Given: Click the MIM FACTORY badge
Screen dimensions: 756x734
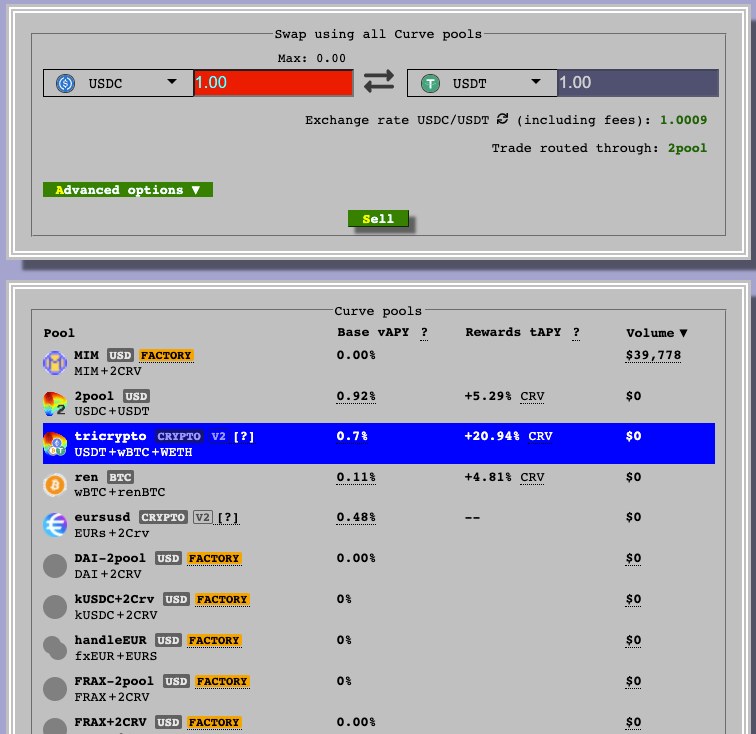Looking at the screenshot, I should tap(166, 355).
